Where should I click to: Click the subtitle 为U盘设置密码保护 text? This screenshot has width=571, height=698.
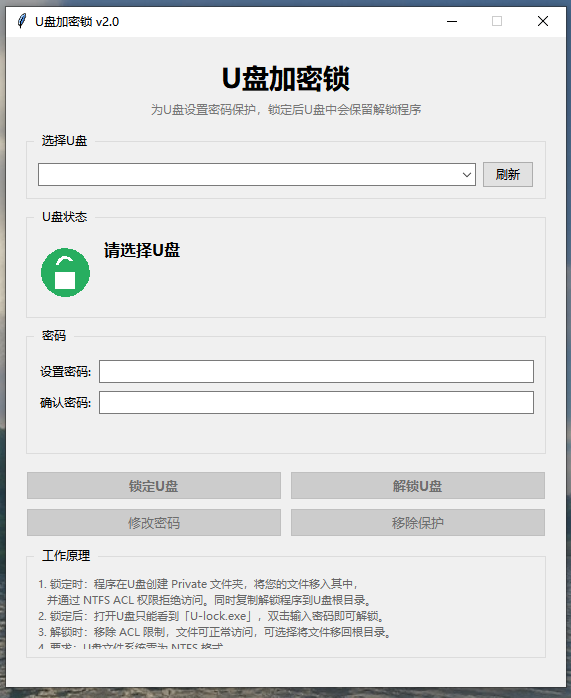286,110
